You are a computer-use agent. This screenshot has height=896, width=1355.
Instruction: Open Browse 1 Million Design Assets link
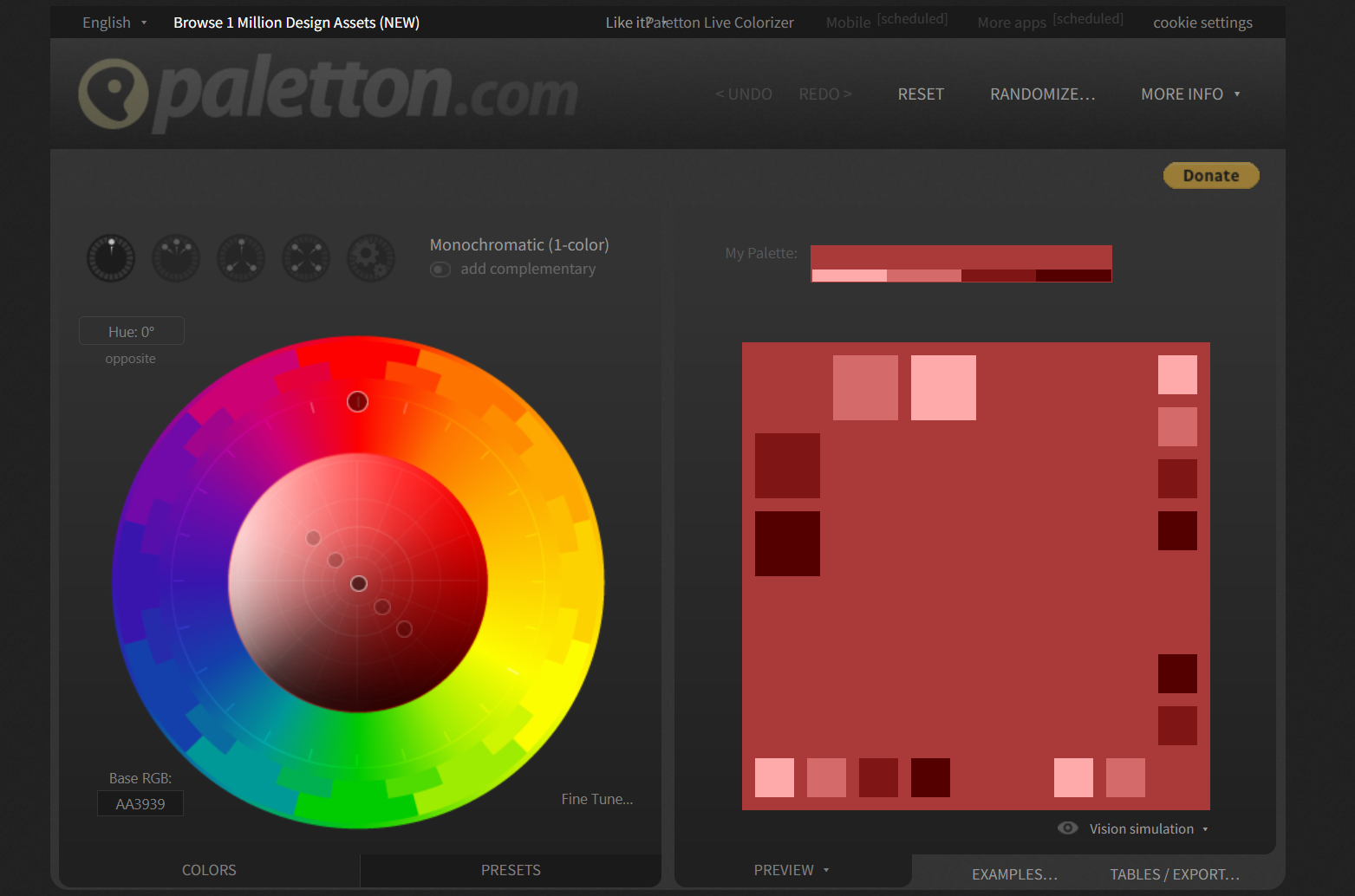click(x=296, y=23)
